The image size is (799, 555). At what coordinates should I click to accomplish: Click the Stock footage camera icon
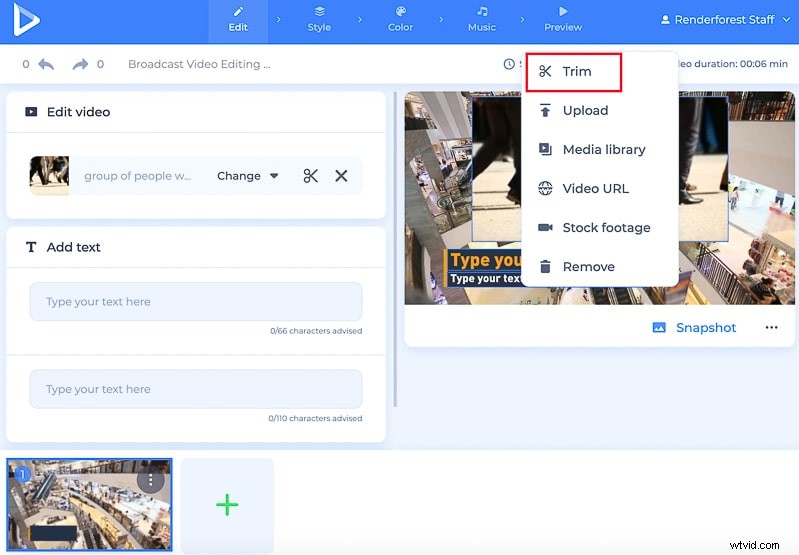tap(545, 227)
